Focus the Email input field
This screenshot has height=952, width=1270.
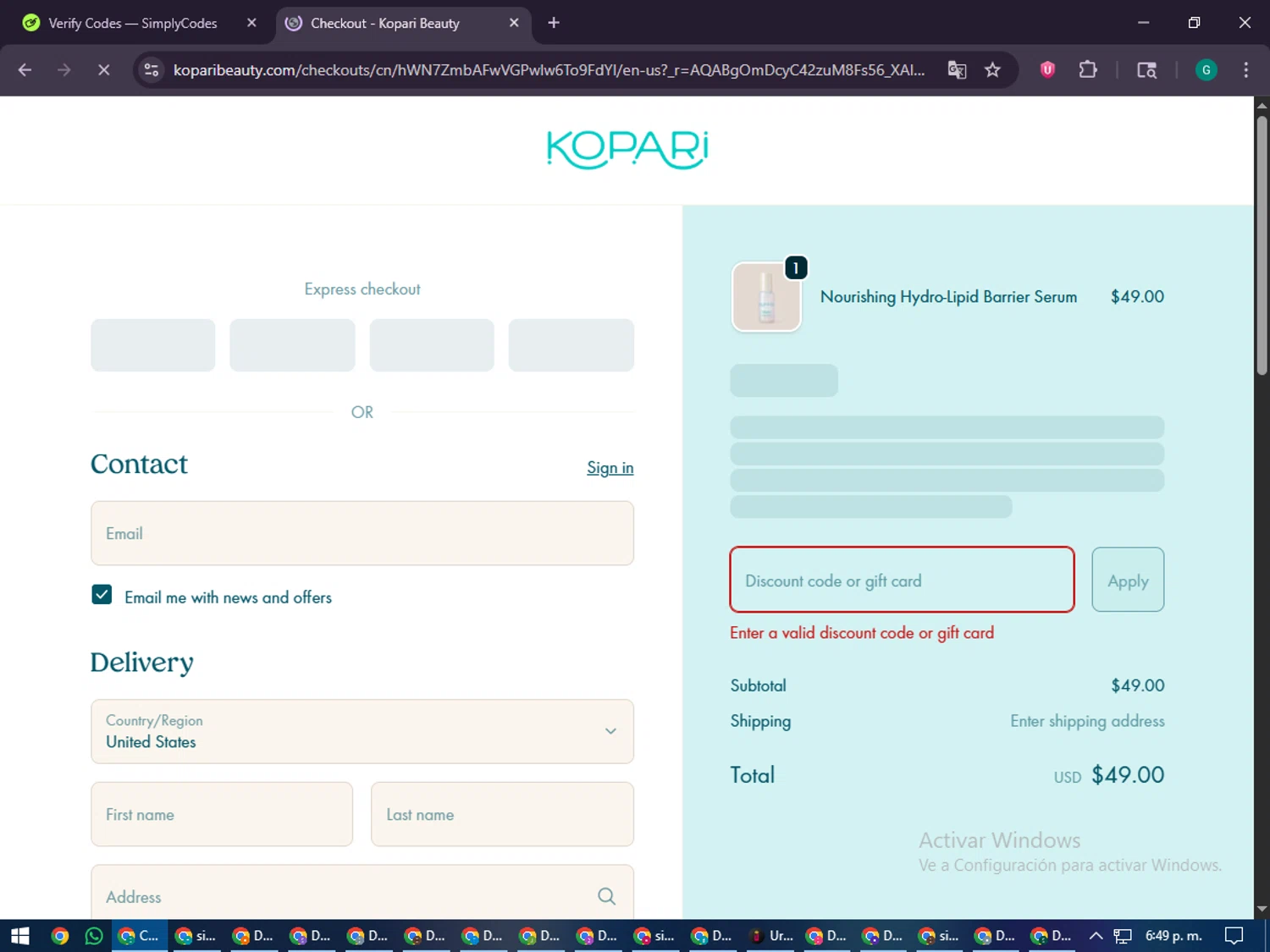point(362,533)
